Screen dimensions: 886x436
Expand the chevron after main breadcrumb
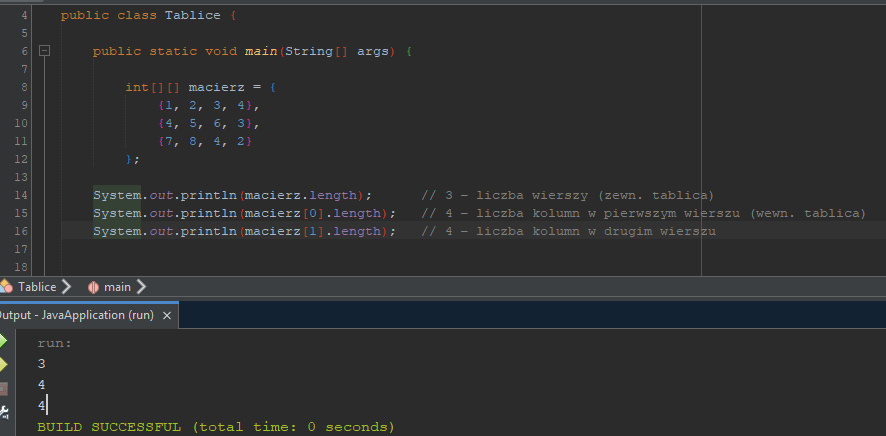click(x=141, y=287)
